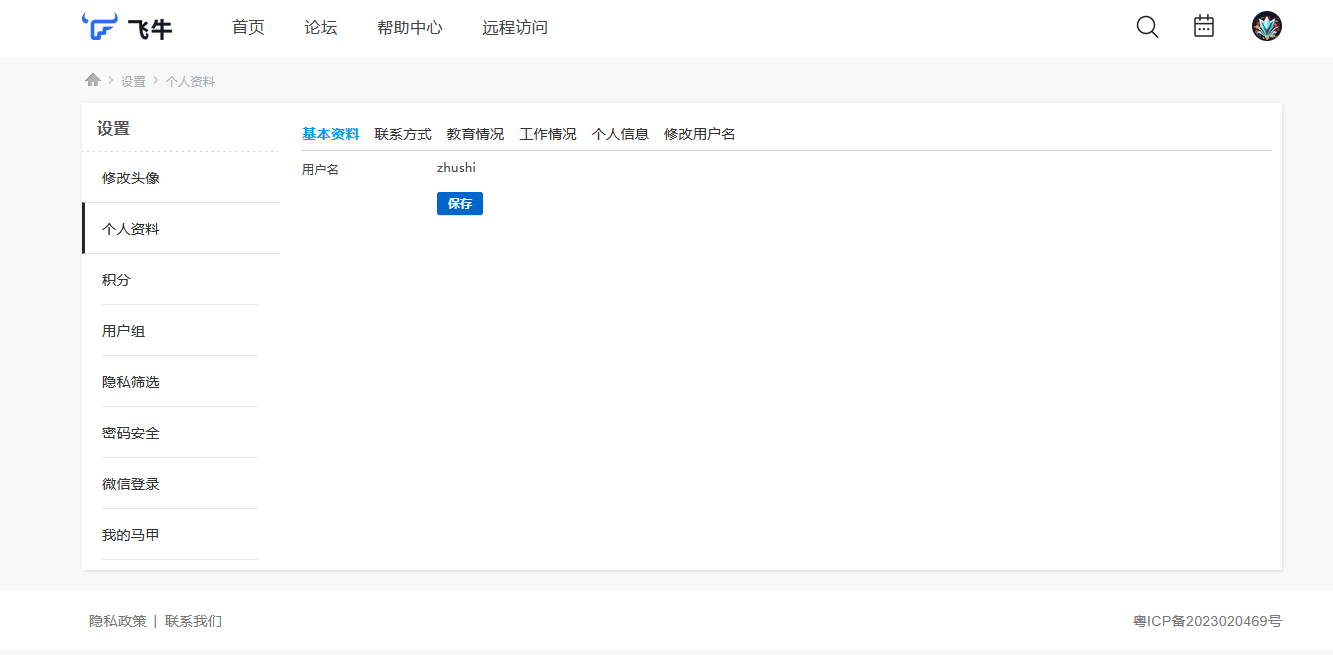
Task: Click the 用户名 field label
Action: pos(320,170)
